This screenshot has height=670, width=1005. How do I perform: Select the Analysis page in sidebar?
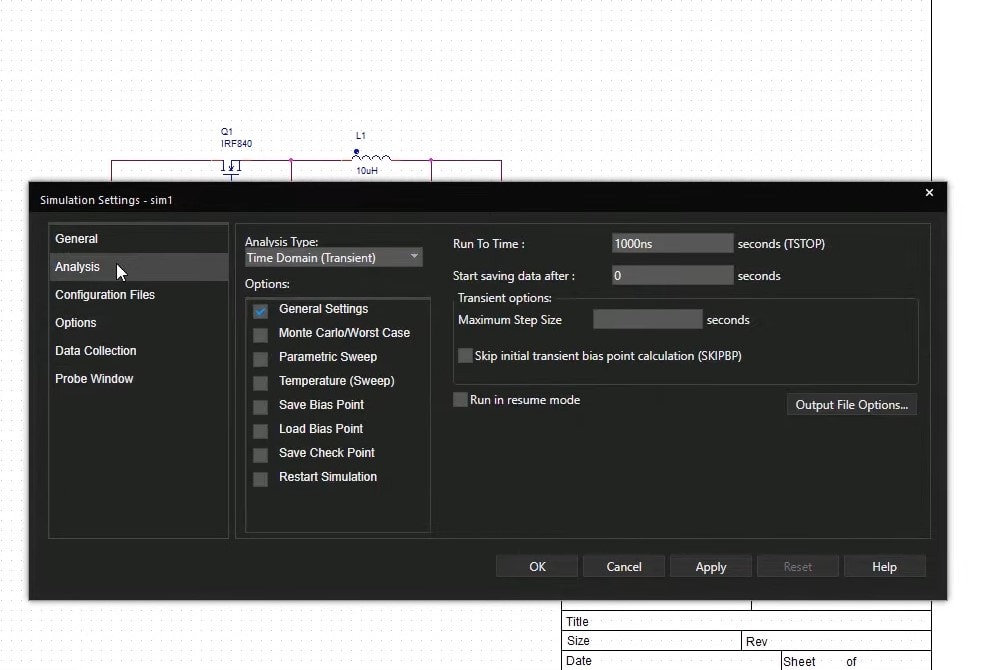click(138, 267)
